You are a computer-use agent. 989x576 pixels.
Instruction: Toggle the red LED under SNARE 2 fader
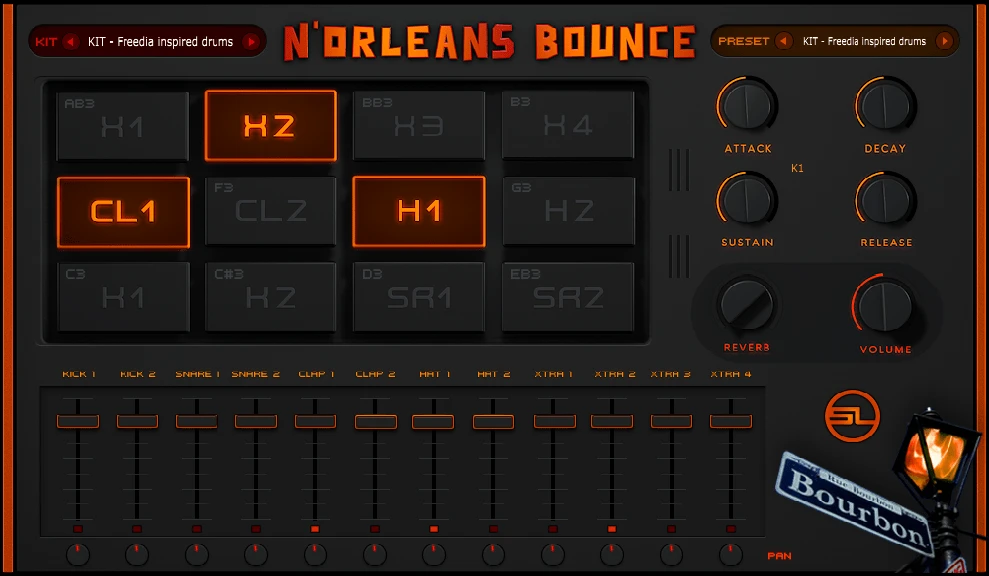click(x=255, y=529)
